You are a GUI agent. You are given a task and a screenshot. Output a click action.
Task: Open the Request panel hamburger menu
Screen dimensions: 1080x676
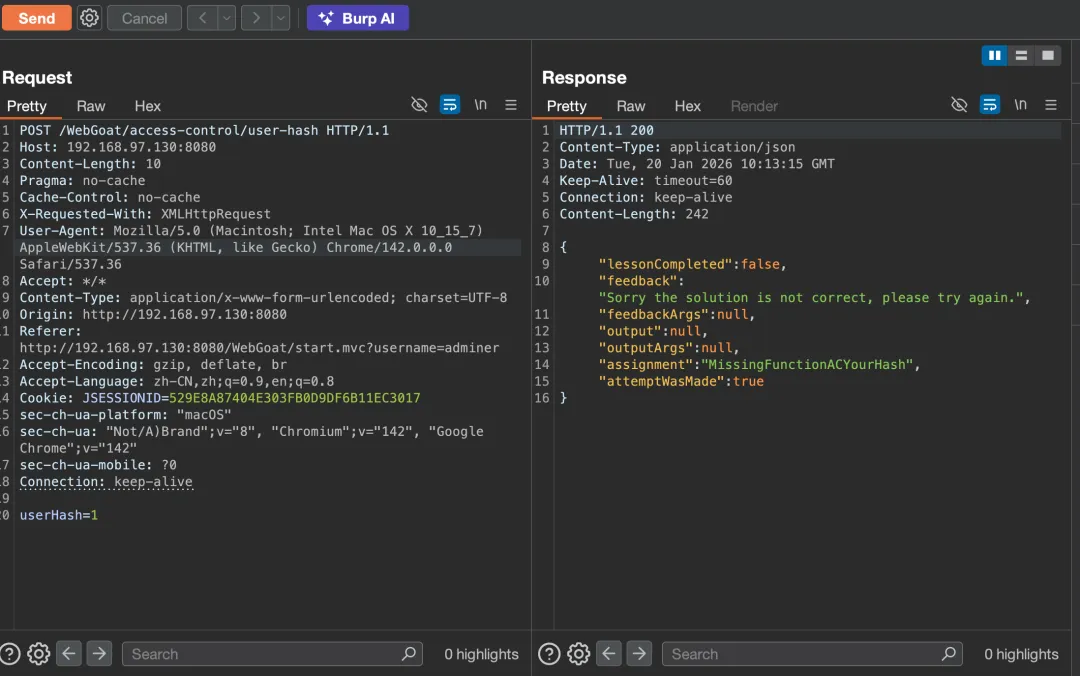511,105
